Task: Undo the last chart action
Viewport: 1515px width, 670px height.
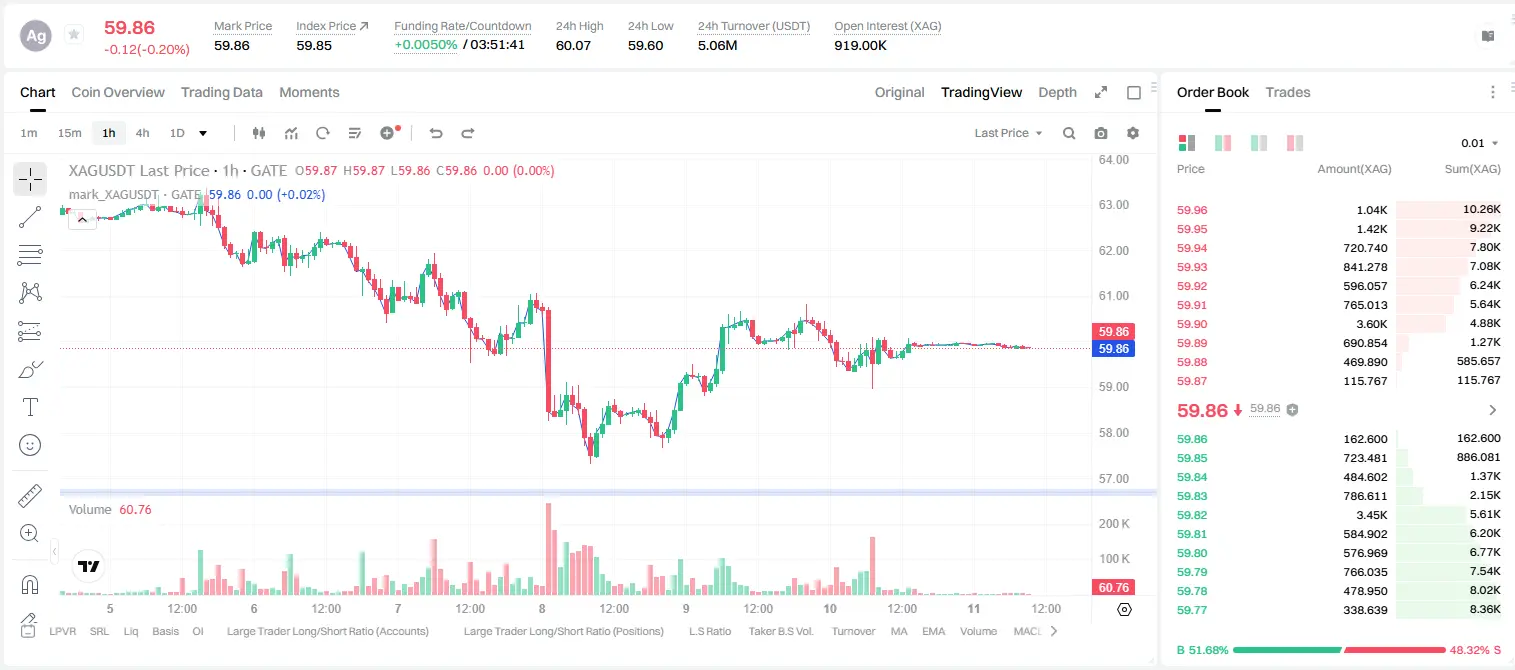Action: [435, 133]
